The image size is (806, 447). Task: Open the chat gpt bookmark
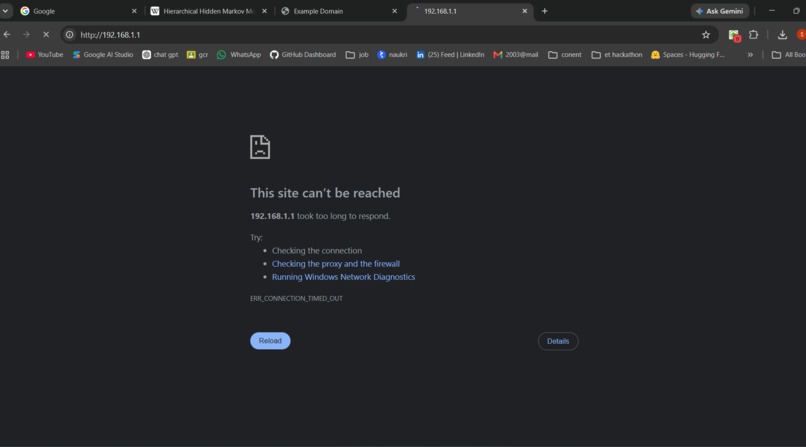(x=160, y=54)
